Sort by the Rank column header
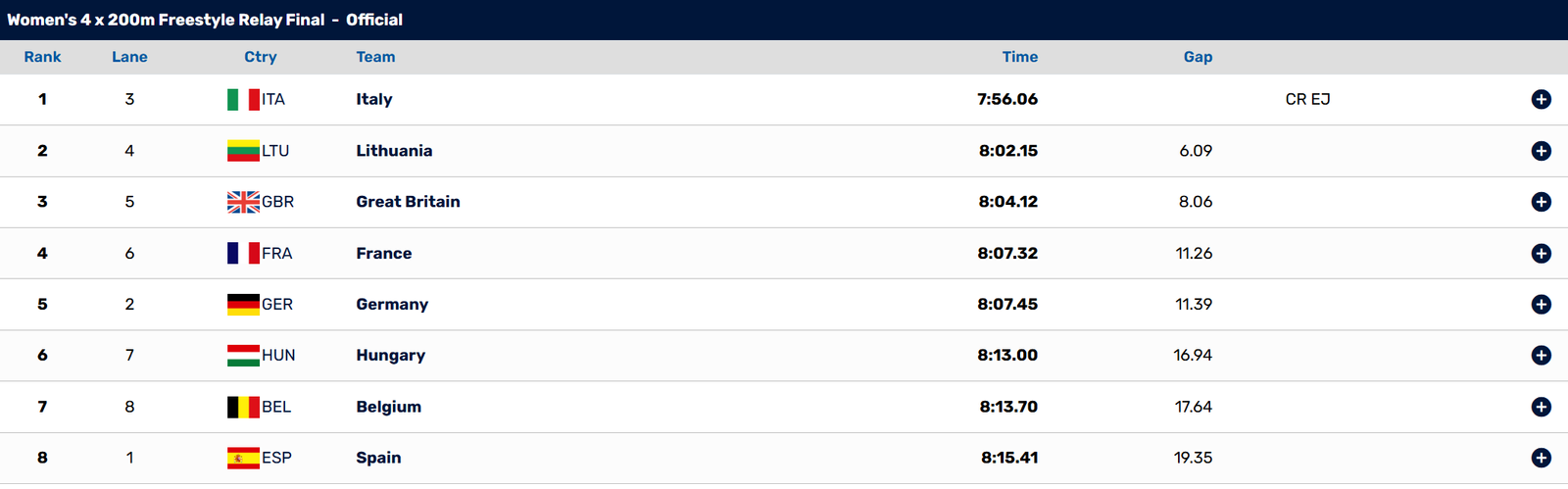The height and width of the screenshot is (489, 1568). pyautogui.click(x=42, y=57)
